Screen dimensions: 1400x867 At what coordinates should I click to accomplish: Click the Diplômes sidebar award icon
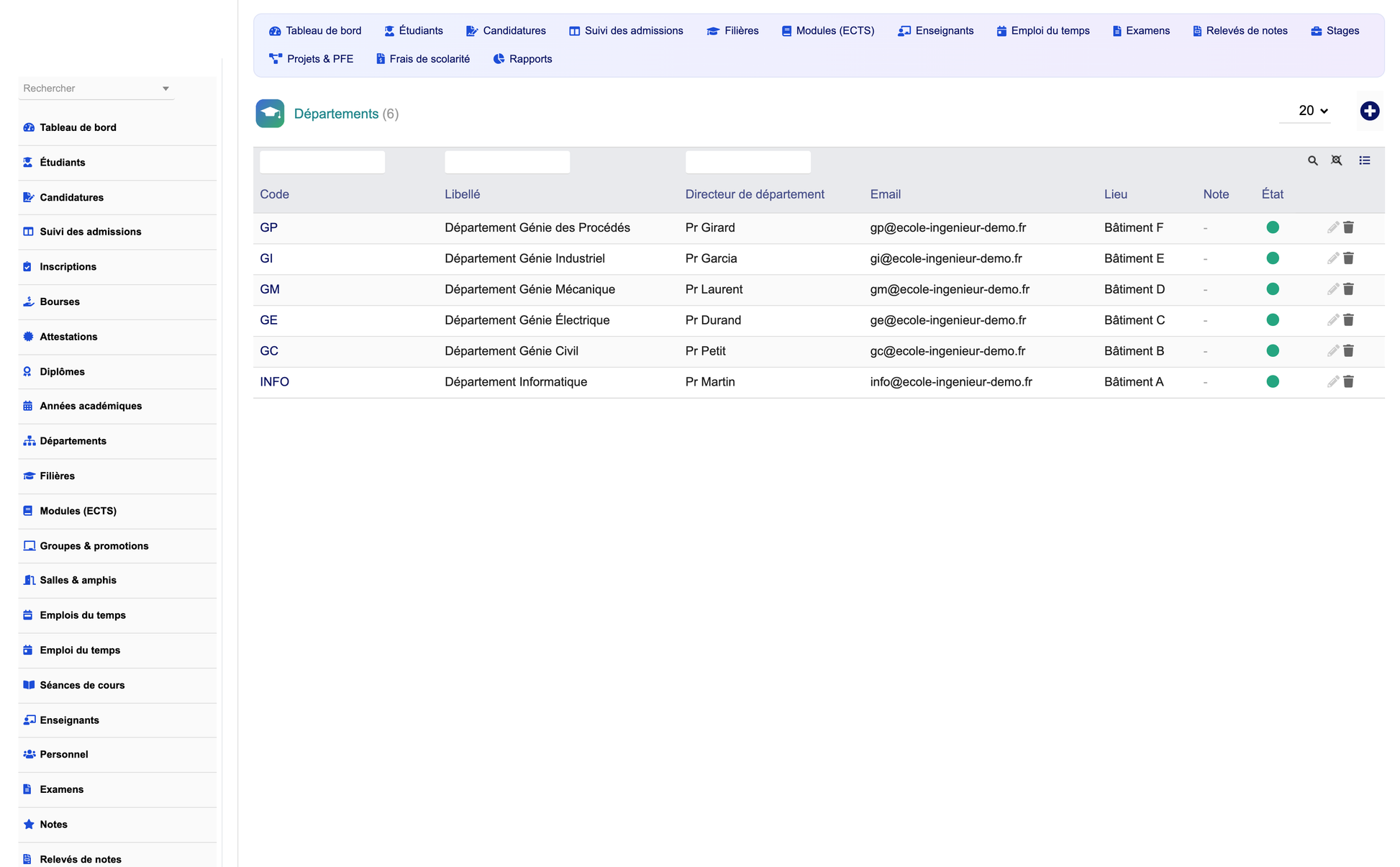tap(27, 372)
